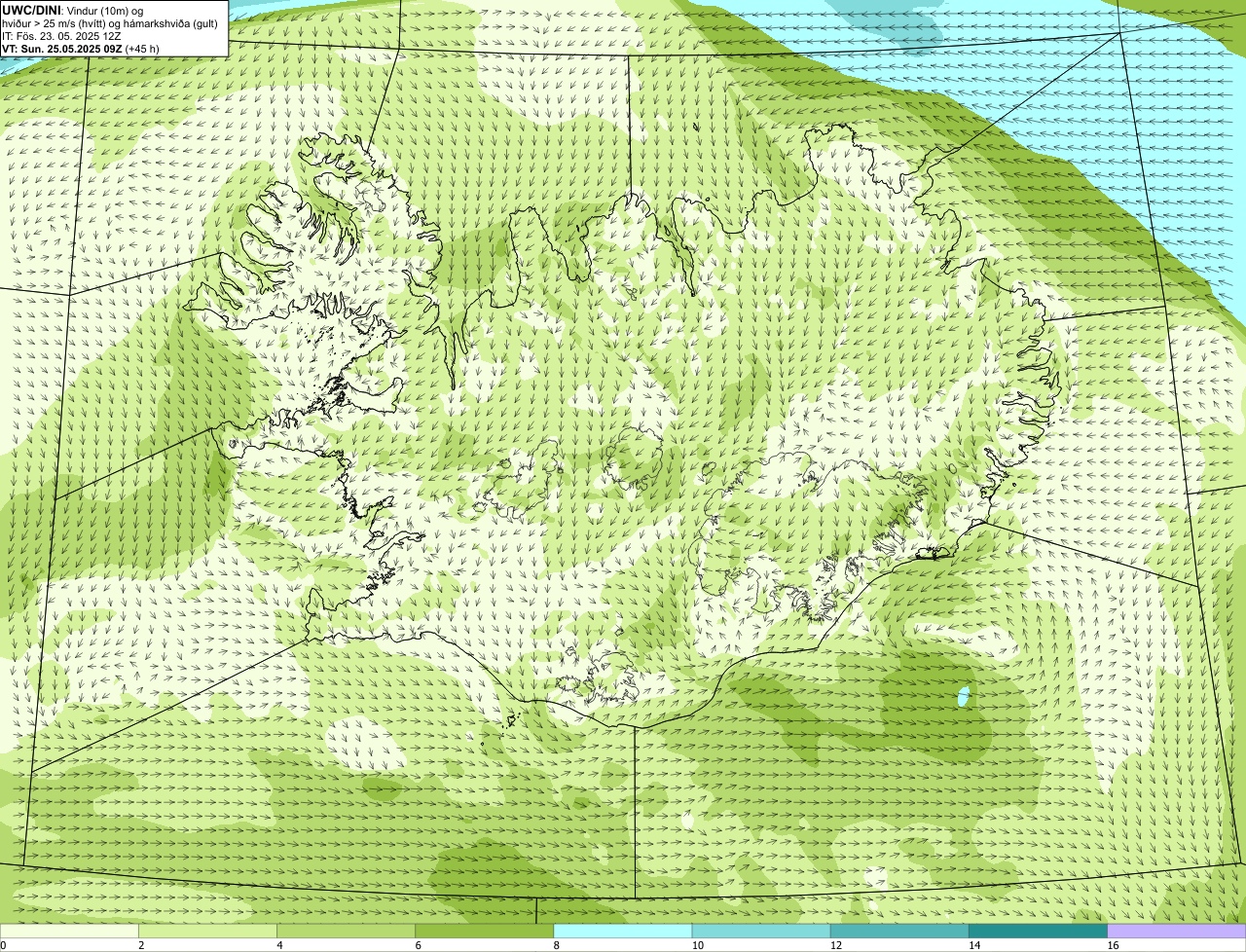Click the legend scale label '8'

(x=556, y=945)
